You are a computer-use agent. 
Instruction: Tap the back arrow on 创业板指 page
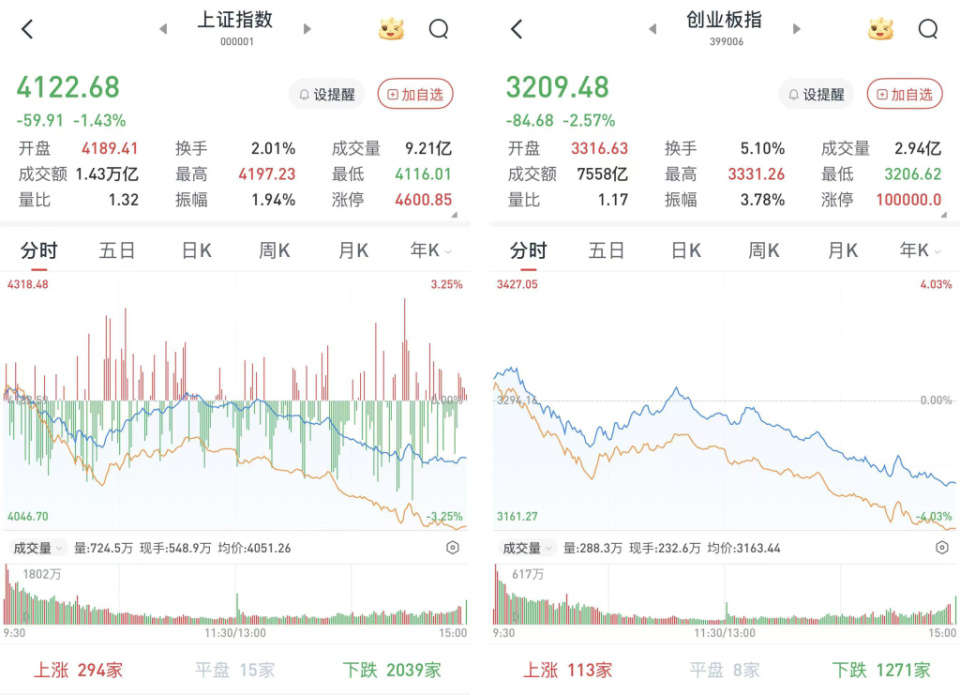pos(516,29)
